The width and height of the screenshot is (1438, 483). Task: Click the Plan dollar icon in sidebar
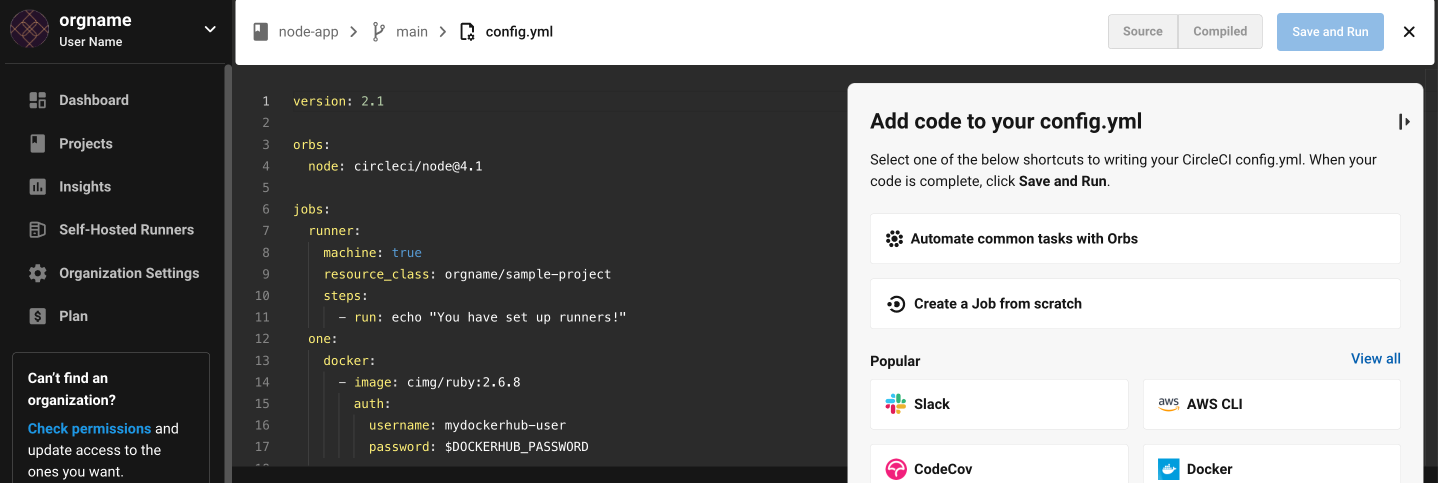(38, 316)
